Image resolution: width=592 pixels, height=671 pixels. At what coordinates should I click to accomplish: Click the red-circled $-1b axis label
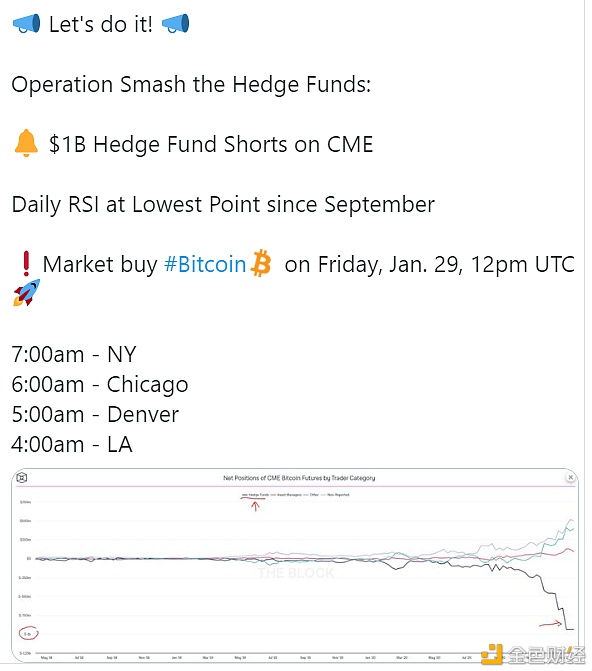[x=28, y=633]
